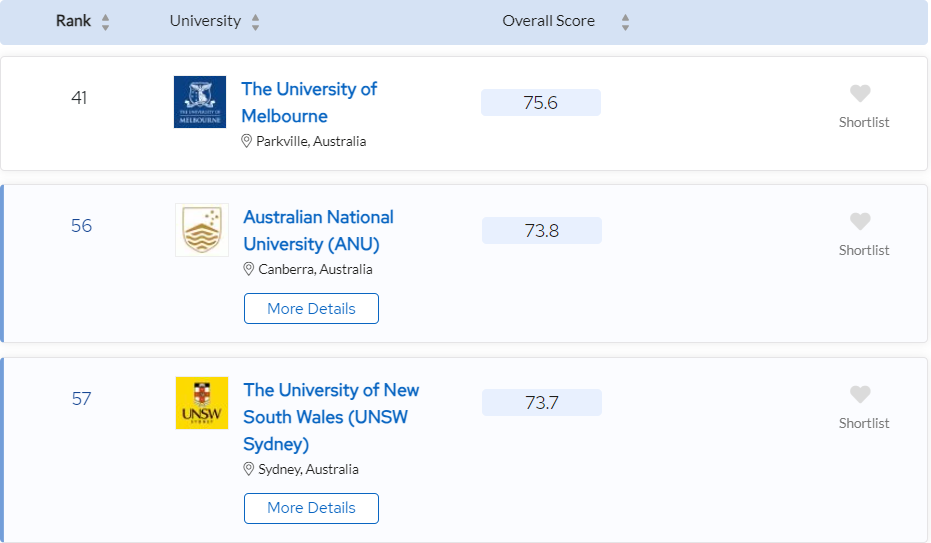Image resolution: width=931 pixels, height=543 pixels.
Task: Click the yellow UNSW logo
Action: coord(202,403)
